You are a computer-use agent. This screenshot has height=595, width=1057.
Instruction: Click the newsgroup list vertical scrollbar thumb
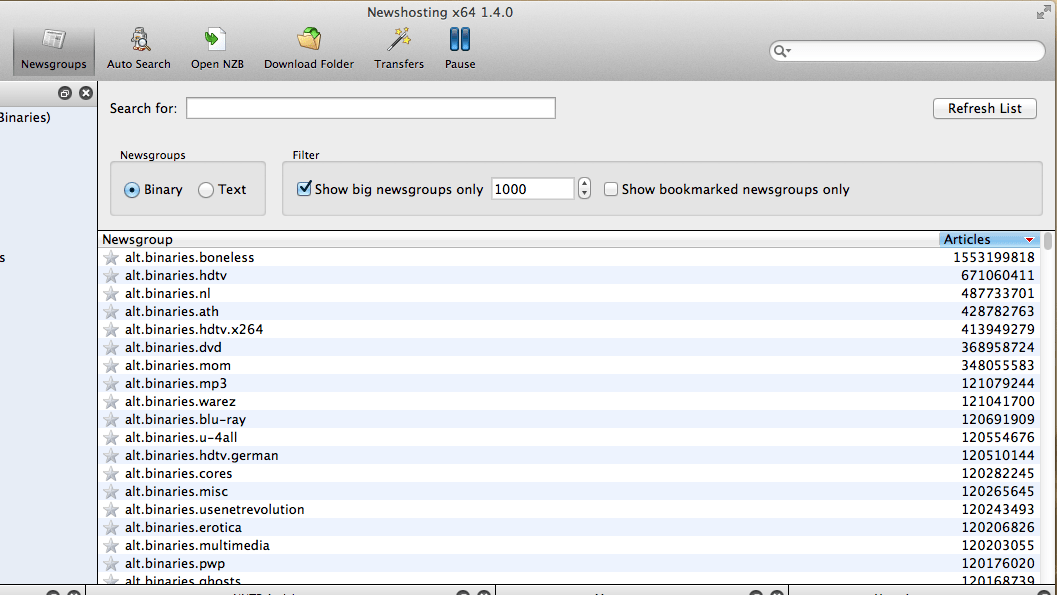(1048, 241)
